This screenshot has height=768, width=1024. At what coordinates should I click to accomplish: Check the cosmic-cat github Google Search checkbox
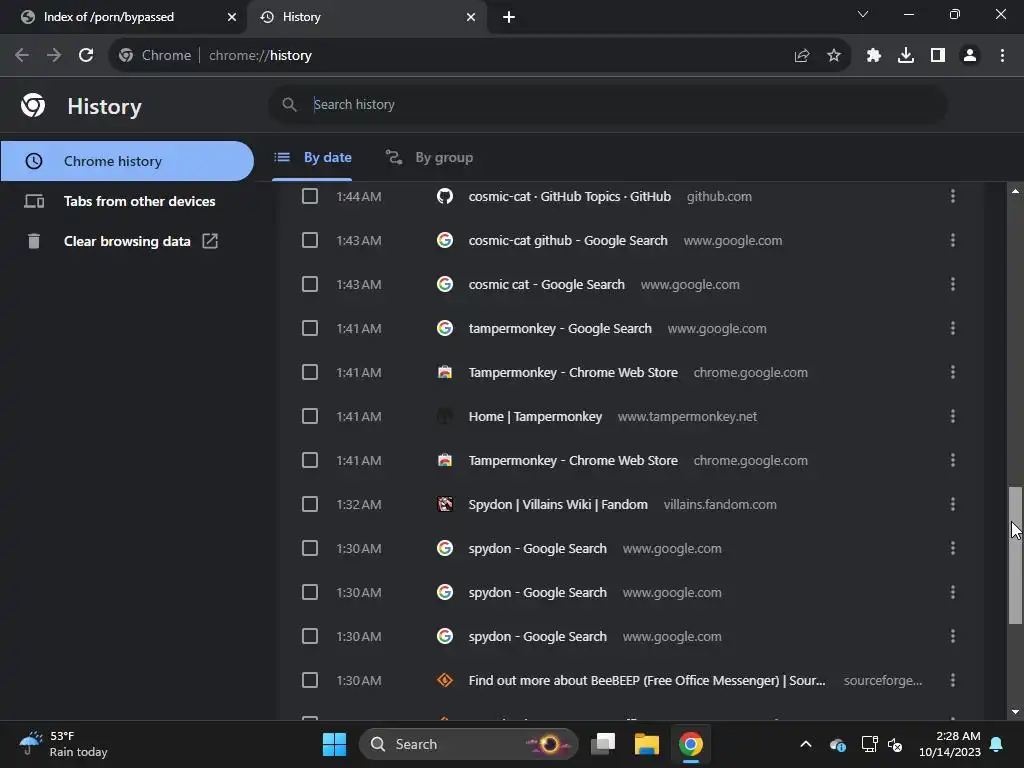(x=310, y=240)
